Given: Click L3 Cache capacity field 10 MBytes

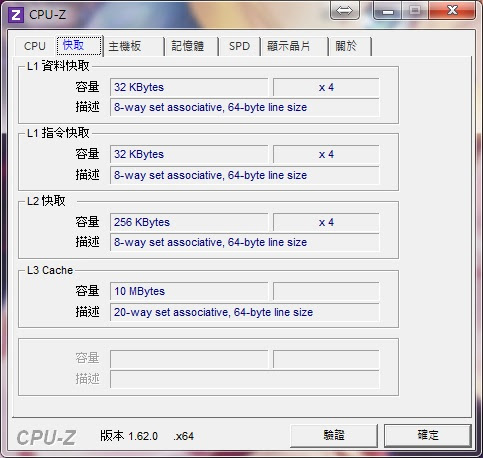Looking at the screenshot, I should click(x=189, y=291).
